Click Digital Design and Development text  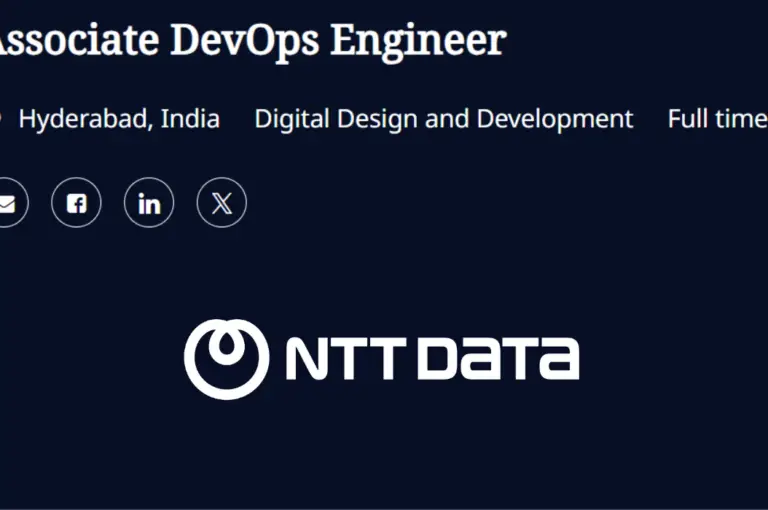[444, 119]
